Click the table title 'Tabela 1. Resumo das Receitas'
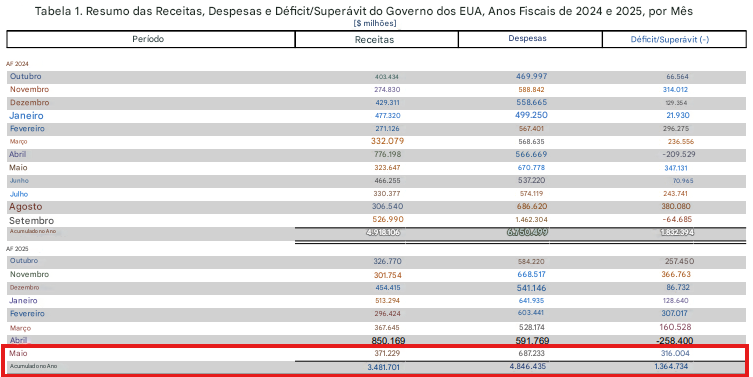This screenshot has height=377, width=753. pos(364,11)
